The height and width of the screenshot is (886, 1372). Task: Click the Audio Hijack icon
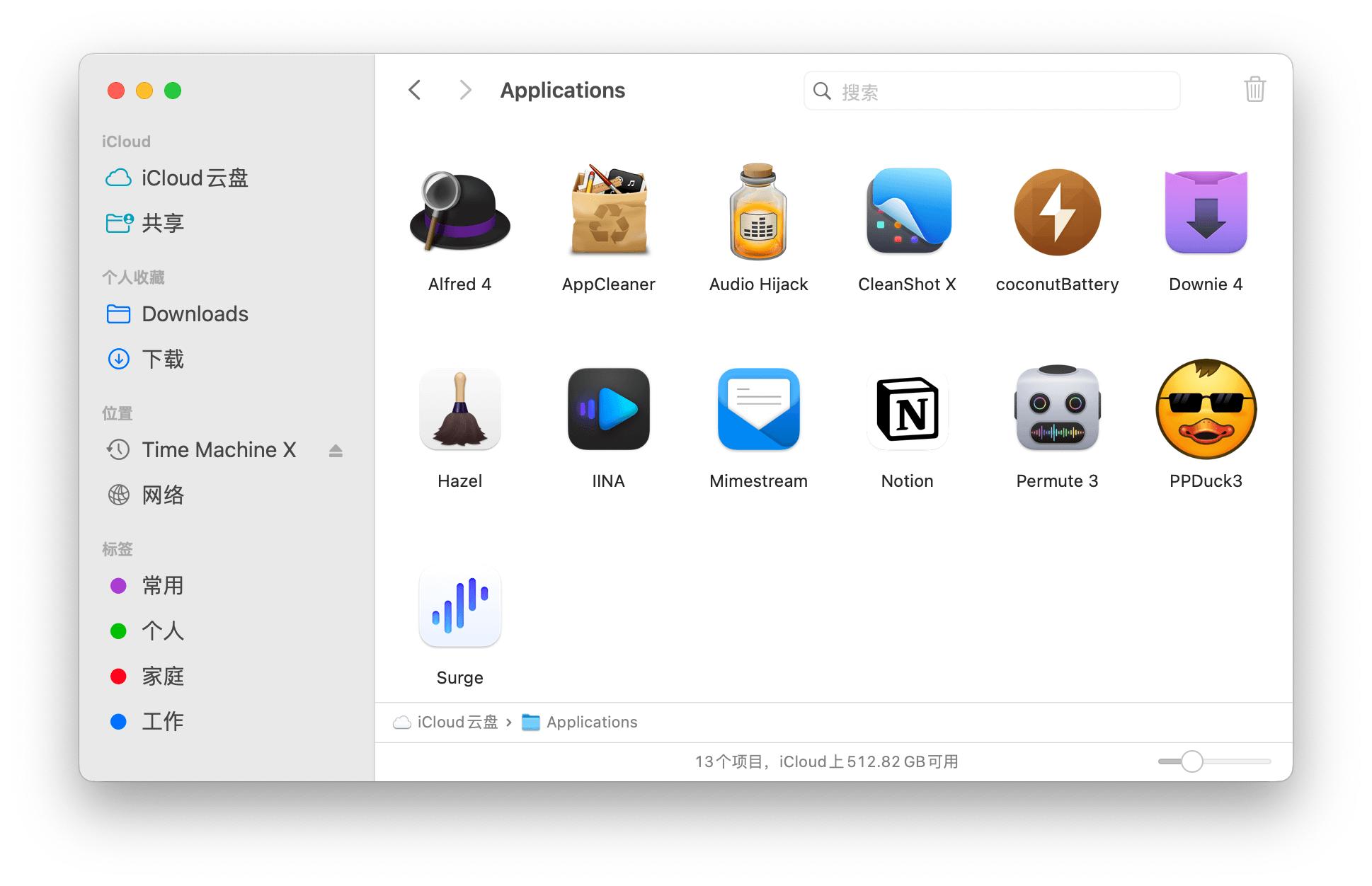click(x=758, y=212)
